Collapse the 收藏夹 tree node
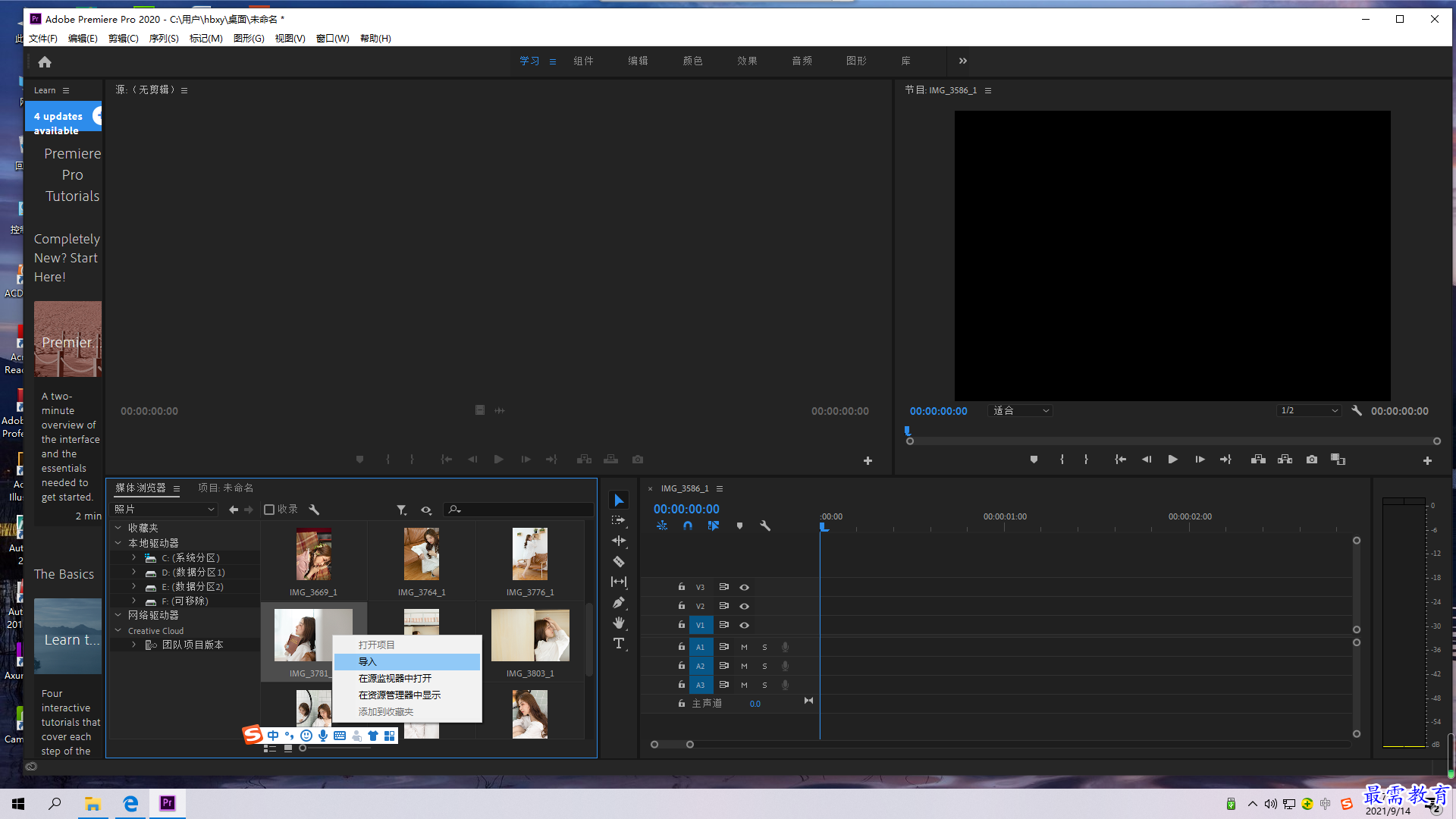The width and height of the screenshot is (1456, 819). click(118, 528)
